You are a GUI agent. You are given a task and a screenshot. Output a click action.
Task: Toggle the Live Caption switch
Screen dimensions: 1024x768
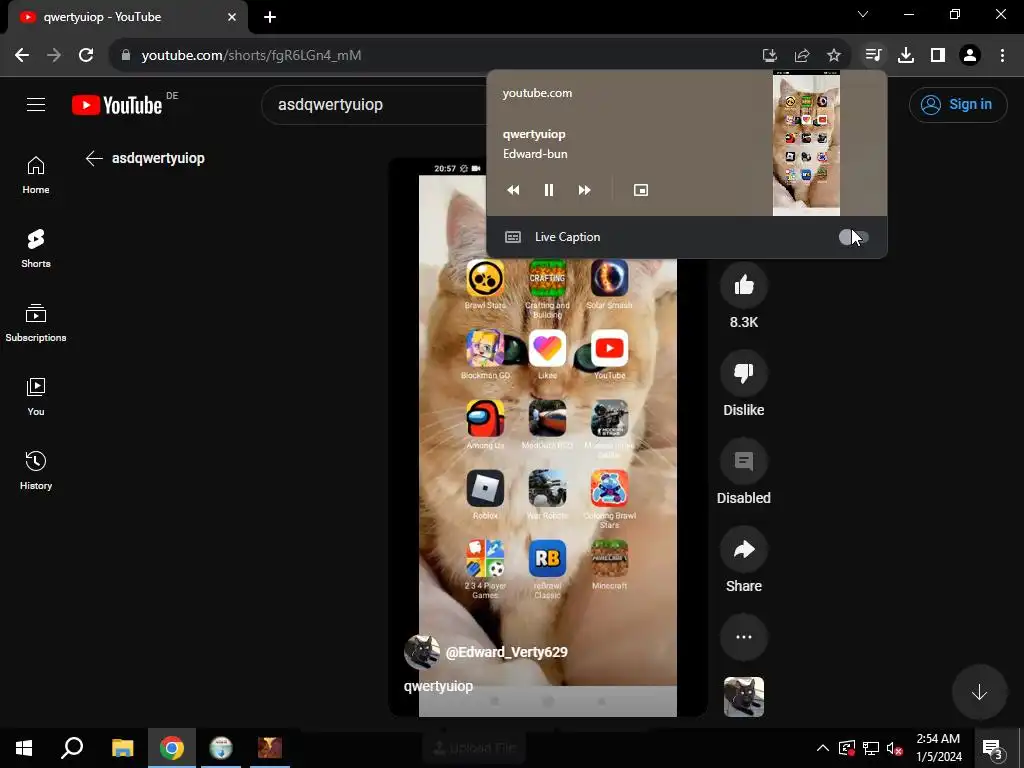coord(854,237)
